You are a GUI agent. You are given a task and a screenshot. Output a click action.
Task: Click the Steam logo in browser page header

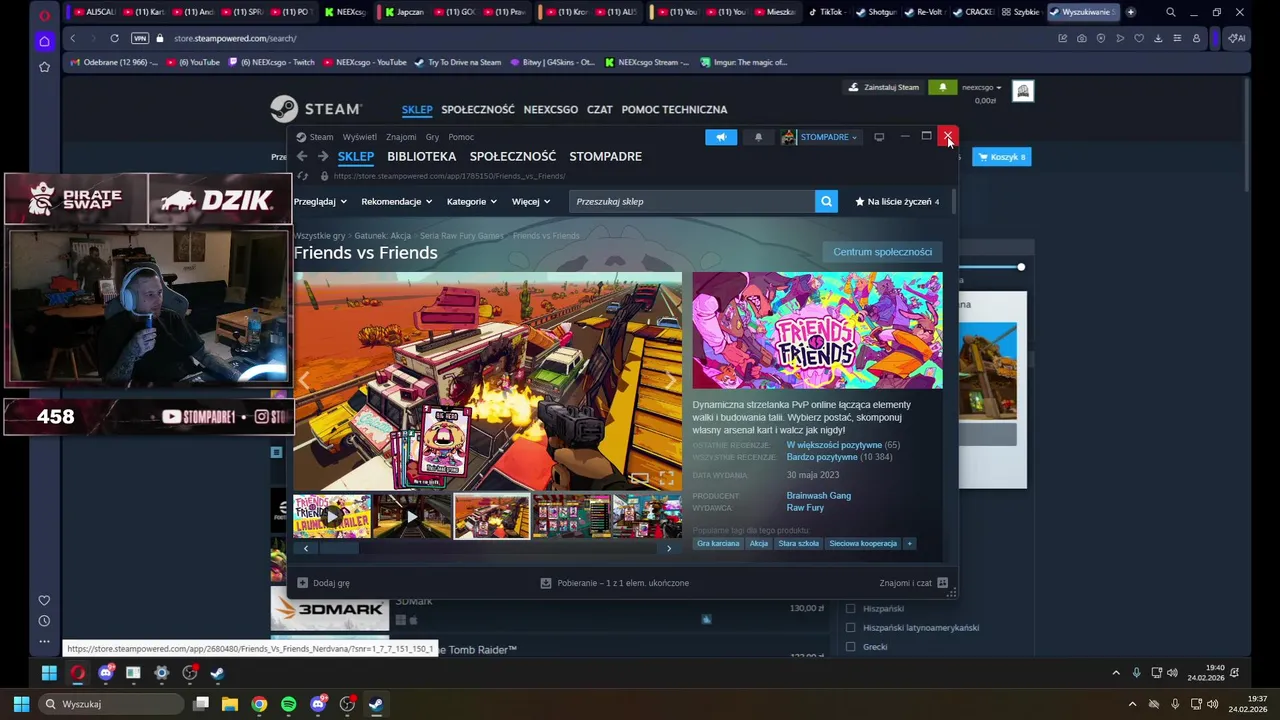(x=316, y=109)
